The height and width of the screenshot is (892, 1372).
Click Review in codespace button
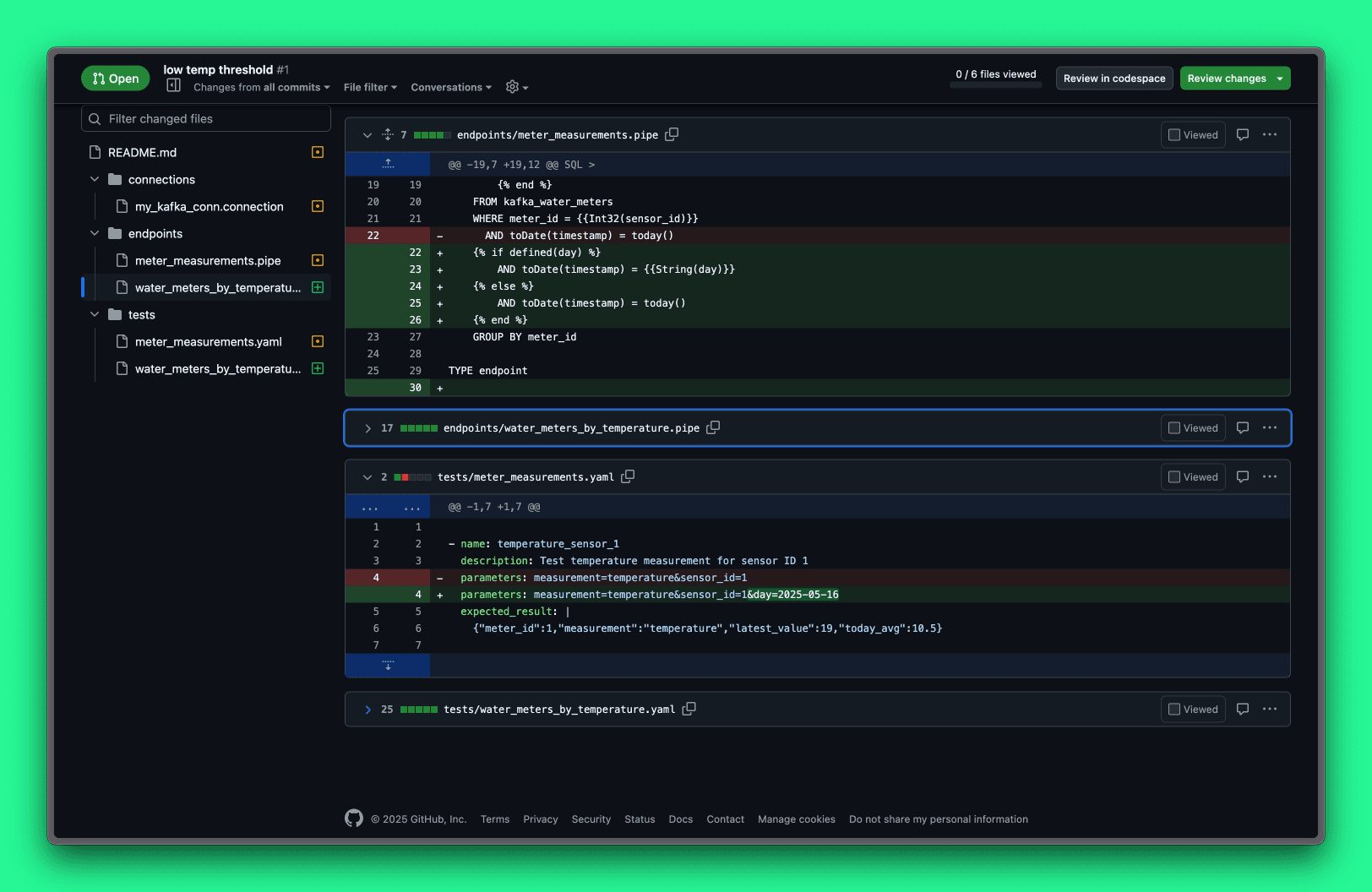[1113, 79]
